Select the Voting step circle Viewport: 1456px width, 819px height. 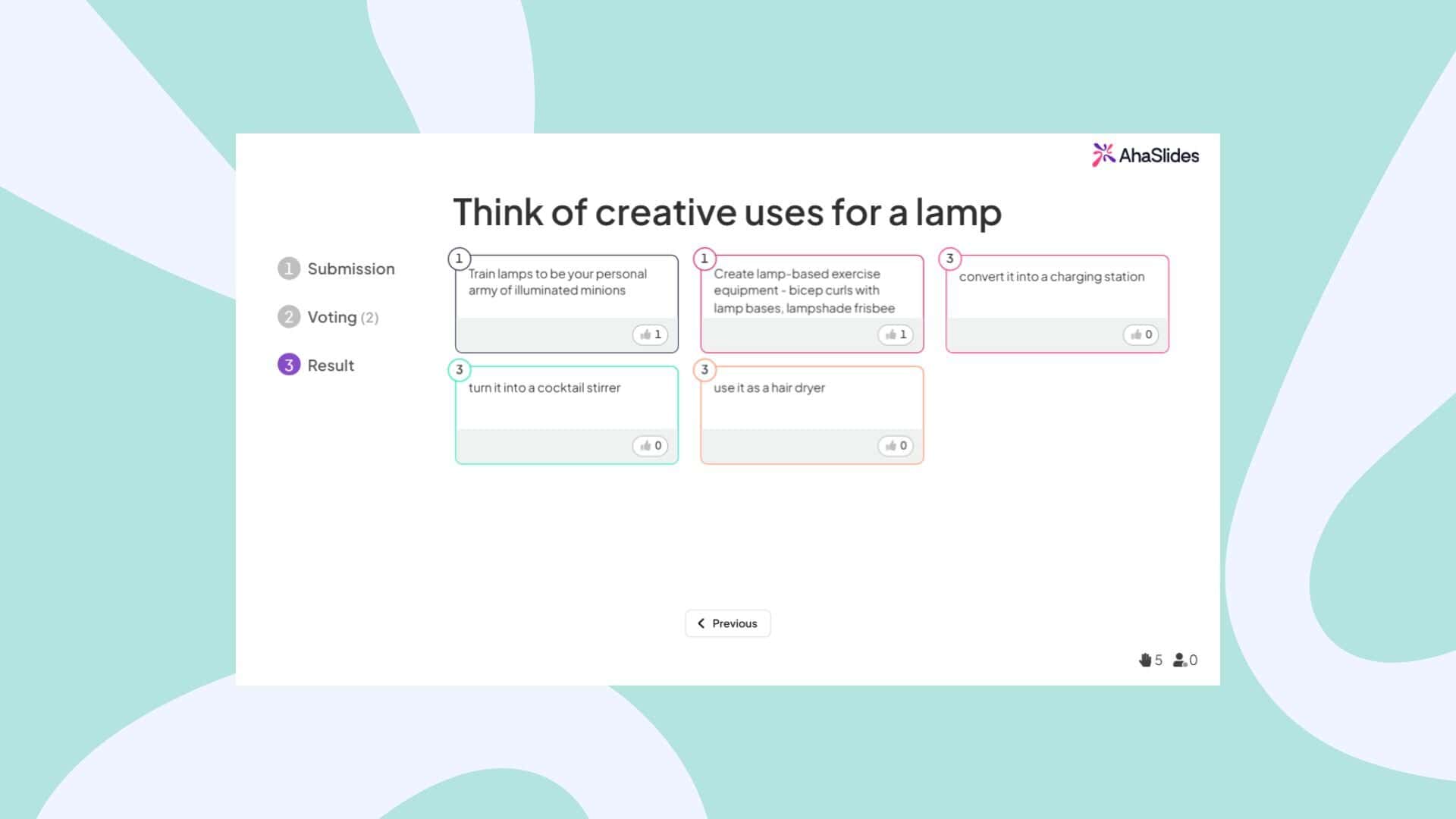(x=289, y=317)
